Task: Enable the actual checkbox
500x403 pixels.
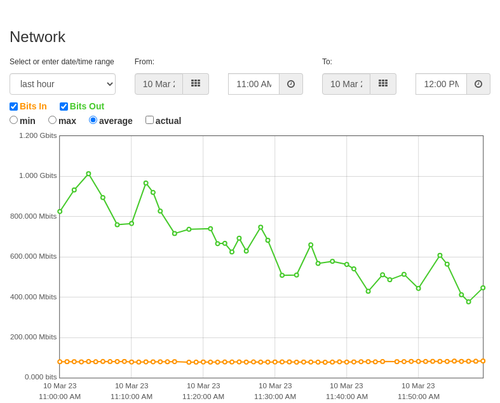Action: [150, 120]
